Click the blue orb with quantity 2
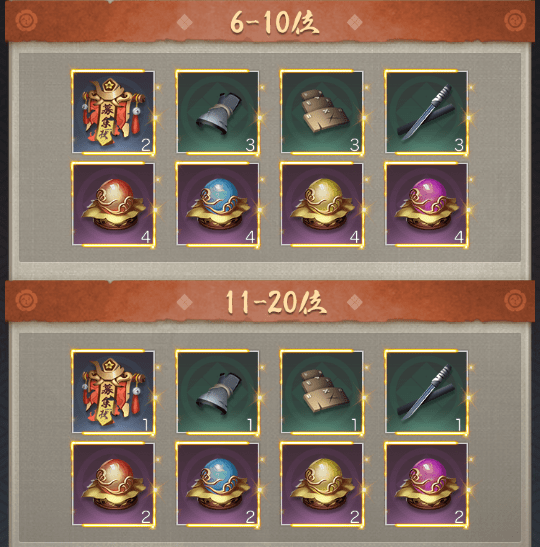Viewport: 540px width, 547px height. (x=218, y=484)
